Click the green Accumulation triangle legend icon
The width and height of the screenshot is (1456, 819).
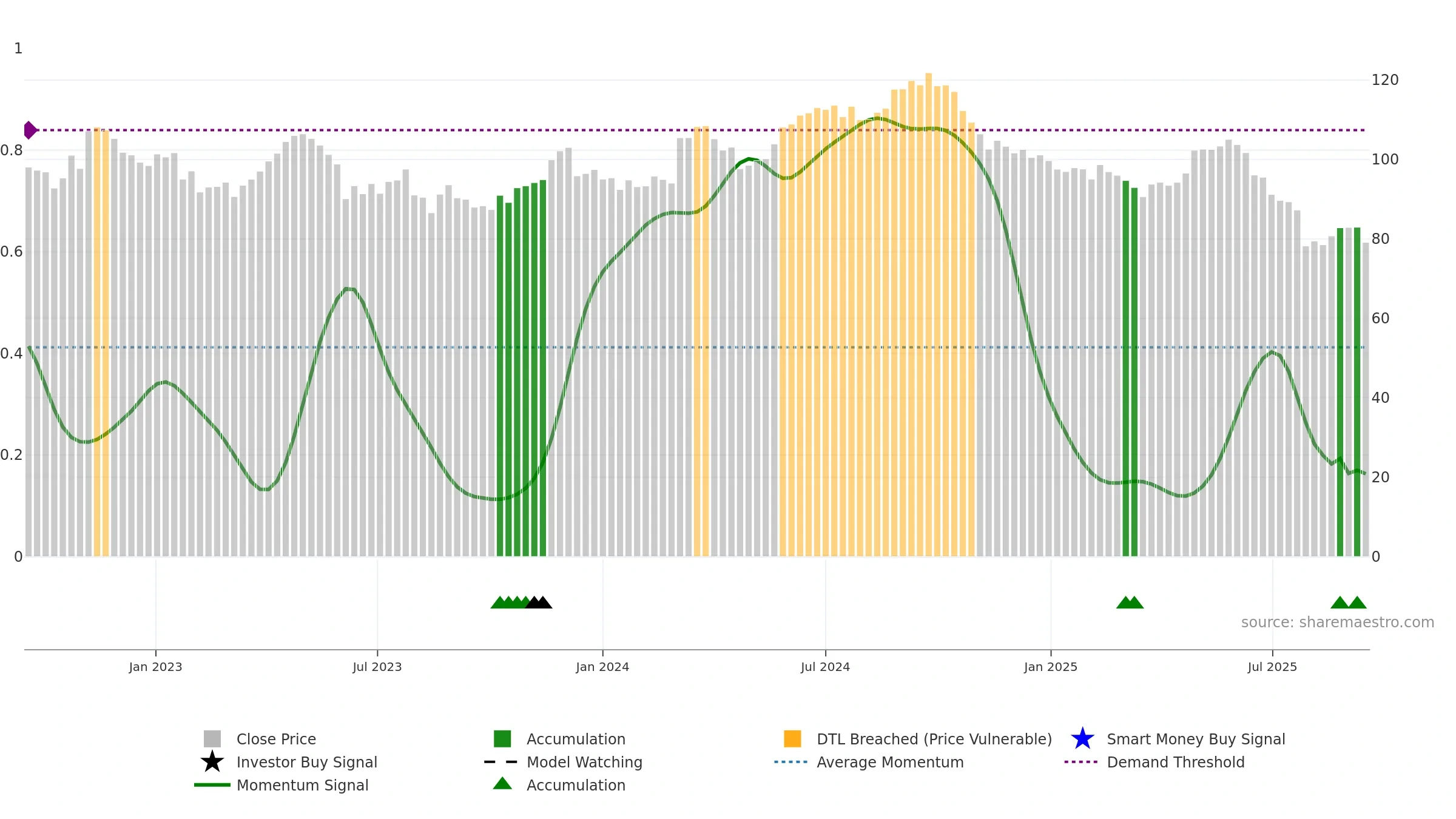click(x=502, y=784)
